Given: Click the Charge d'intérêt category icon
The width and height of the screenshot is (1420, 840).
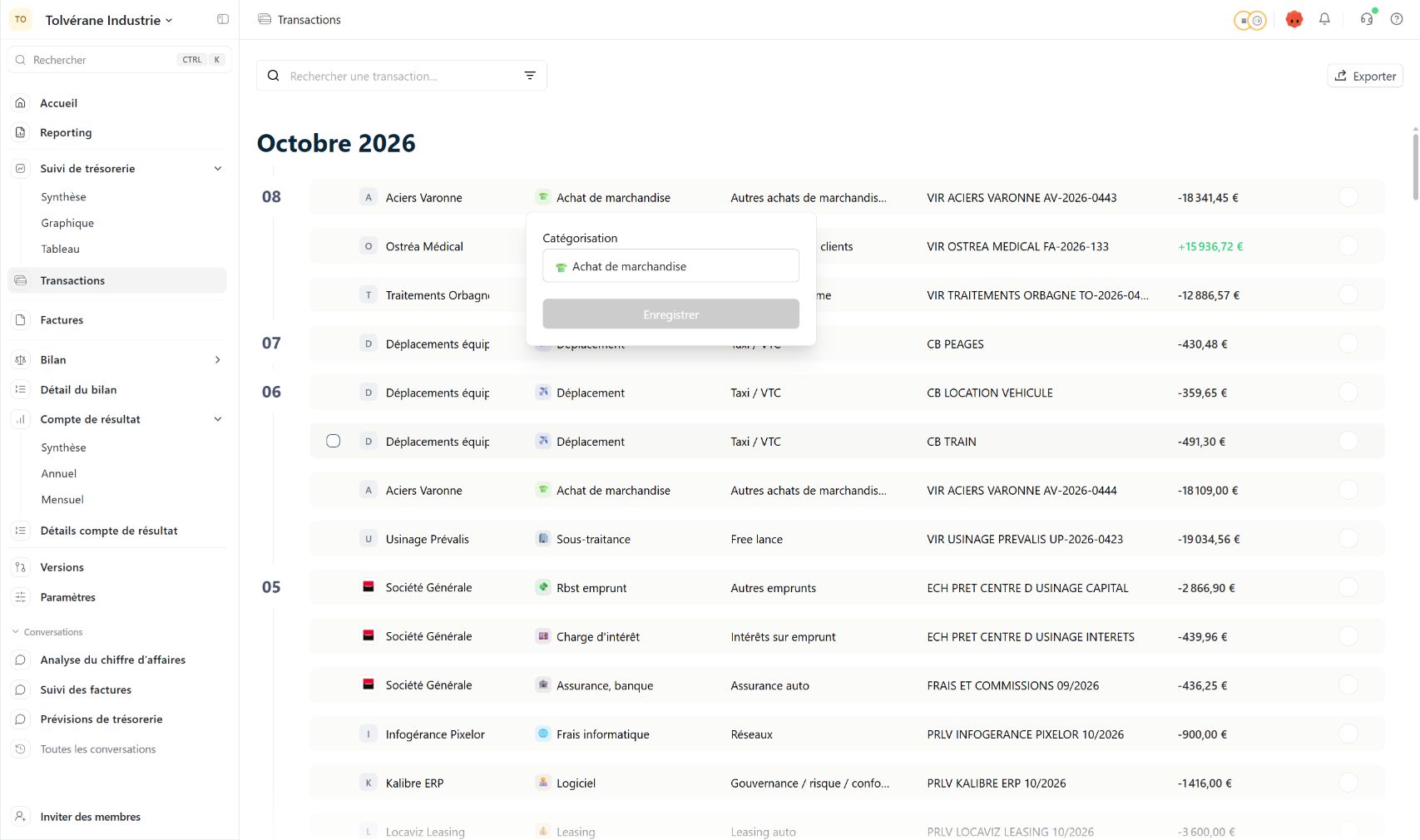Looking at the screenshot, I should pos(543,636).
